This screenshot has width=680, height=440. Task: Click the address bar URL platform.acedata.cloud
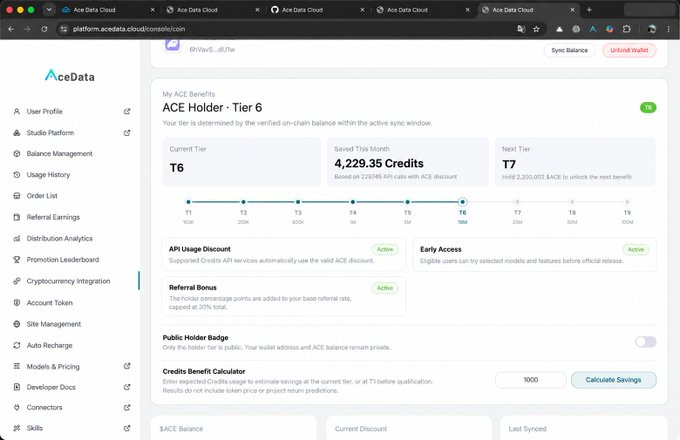[129, 29]
